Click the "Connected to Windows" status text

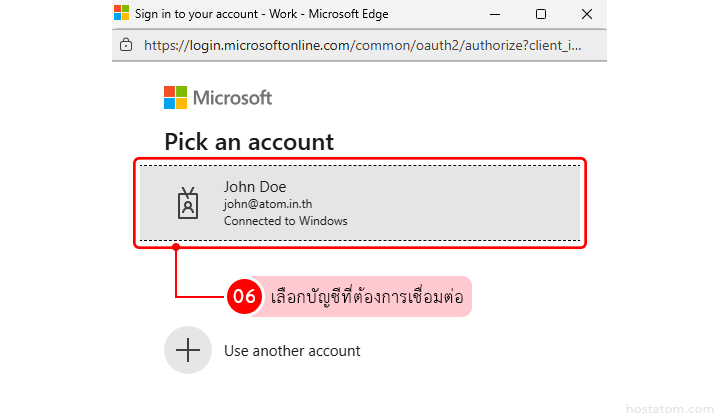click(x=285, y=221)
